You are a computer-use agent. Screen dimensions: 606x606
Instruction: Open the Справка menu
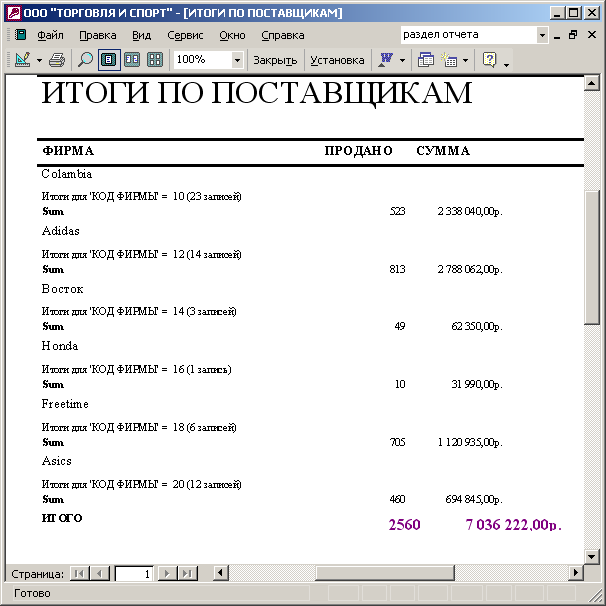283,35
